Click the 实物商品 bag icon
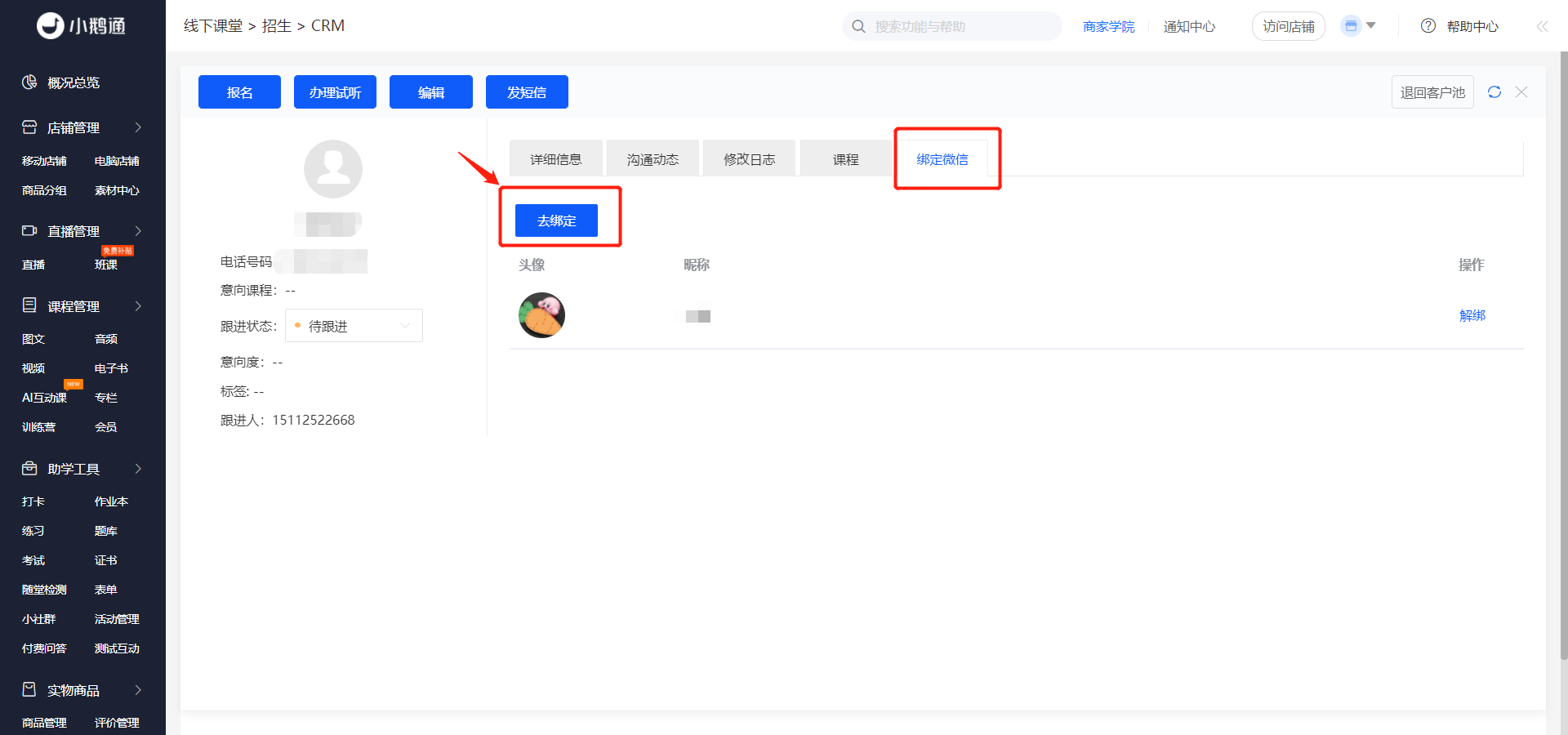The image size is (1568, 735). [29, 690]
